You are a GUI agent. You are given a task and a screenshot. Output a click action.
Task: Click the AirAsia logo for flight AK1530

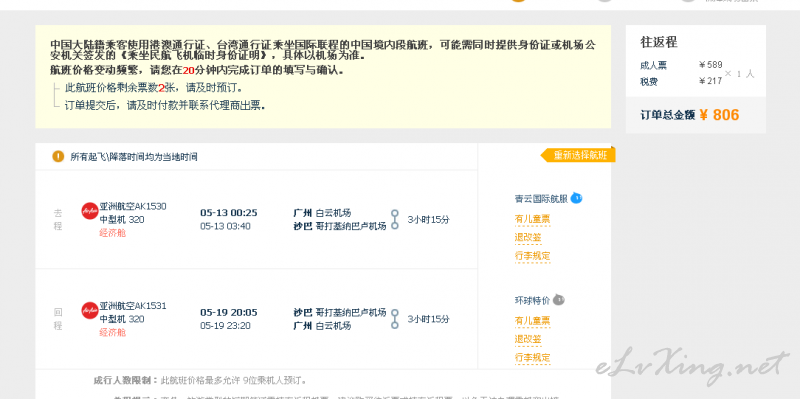click(90, 211)
